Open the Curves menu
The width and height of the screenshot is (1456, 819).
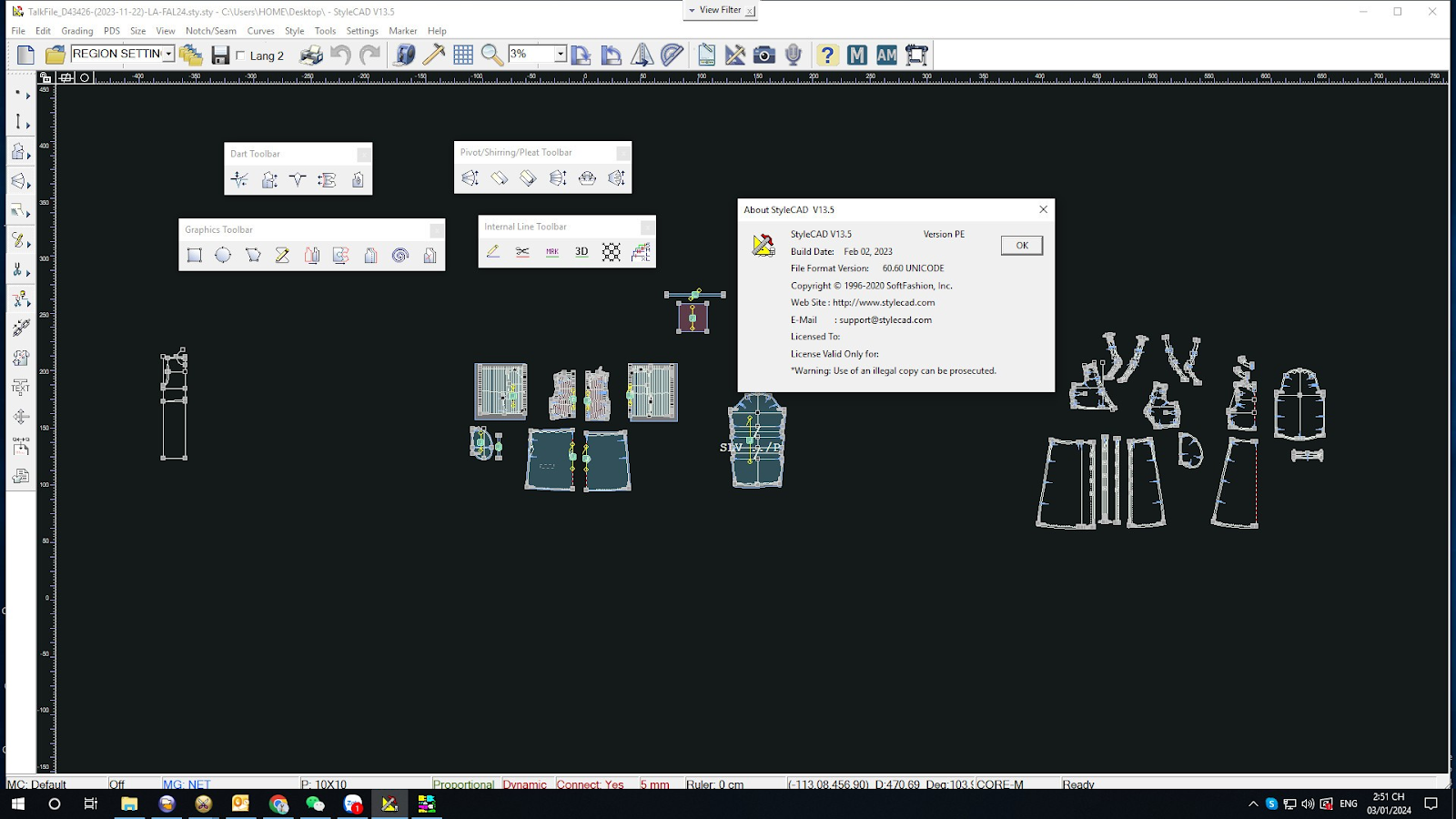tap(261, 31)
